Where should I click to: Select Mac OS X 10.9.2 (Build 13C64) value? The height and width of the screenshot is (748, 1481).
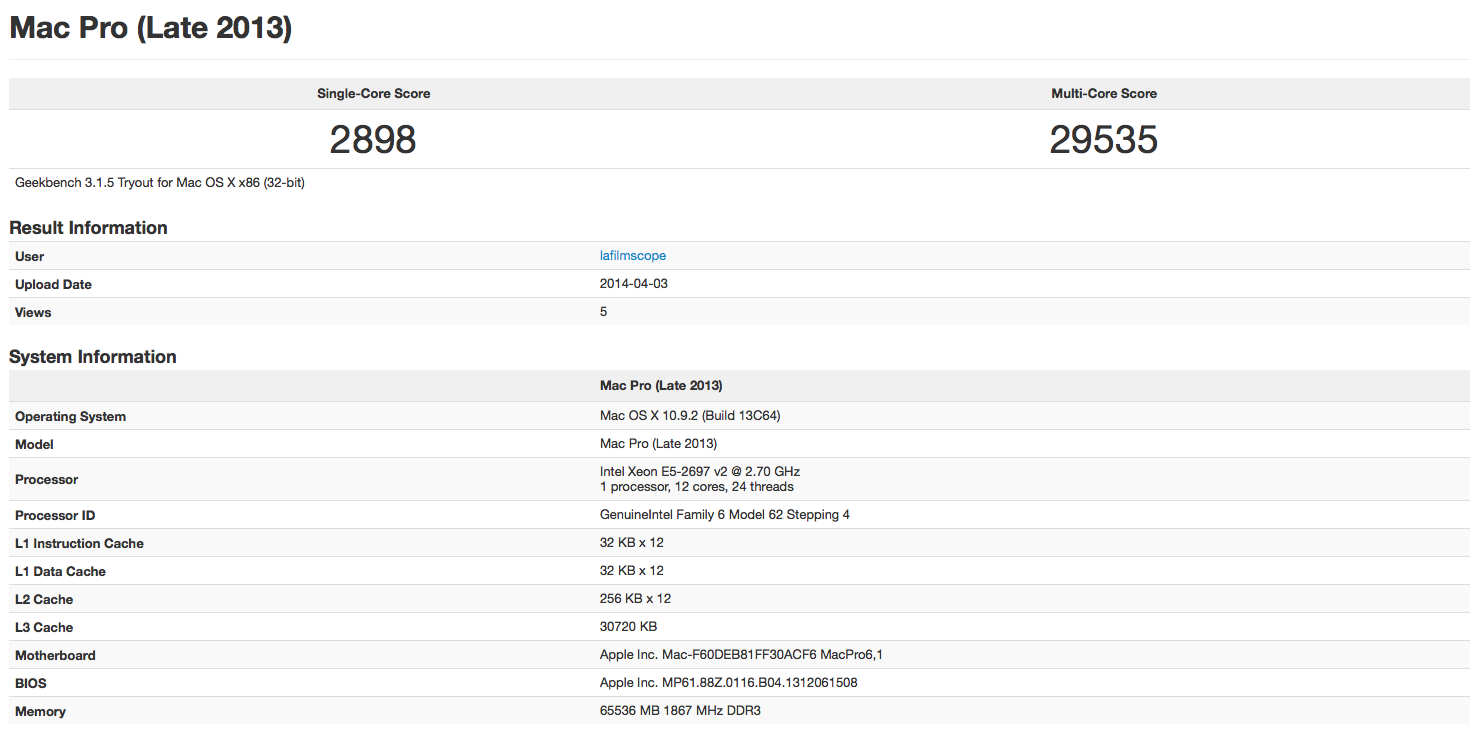point(690,416)
